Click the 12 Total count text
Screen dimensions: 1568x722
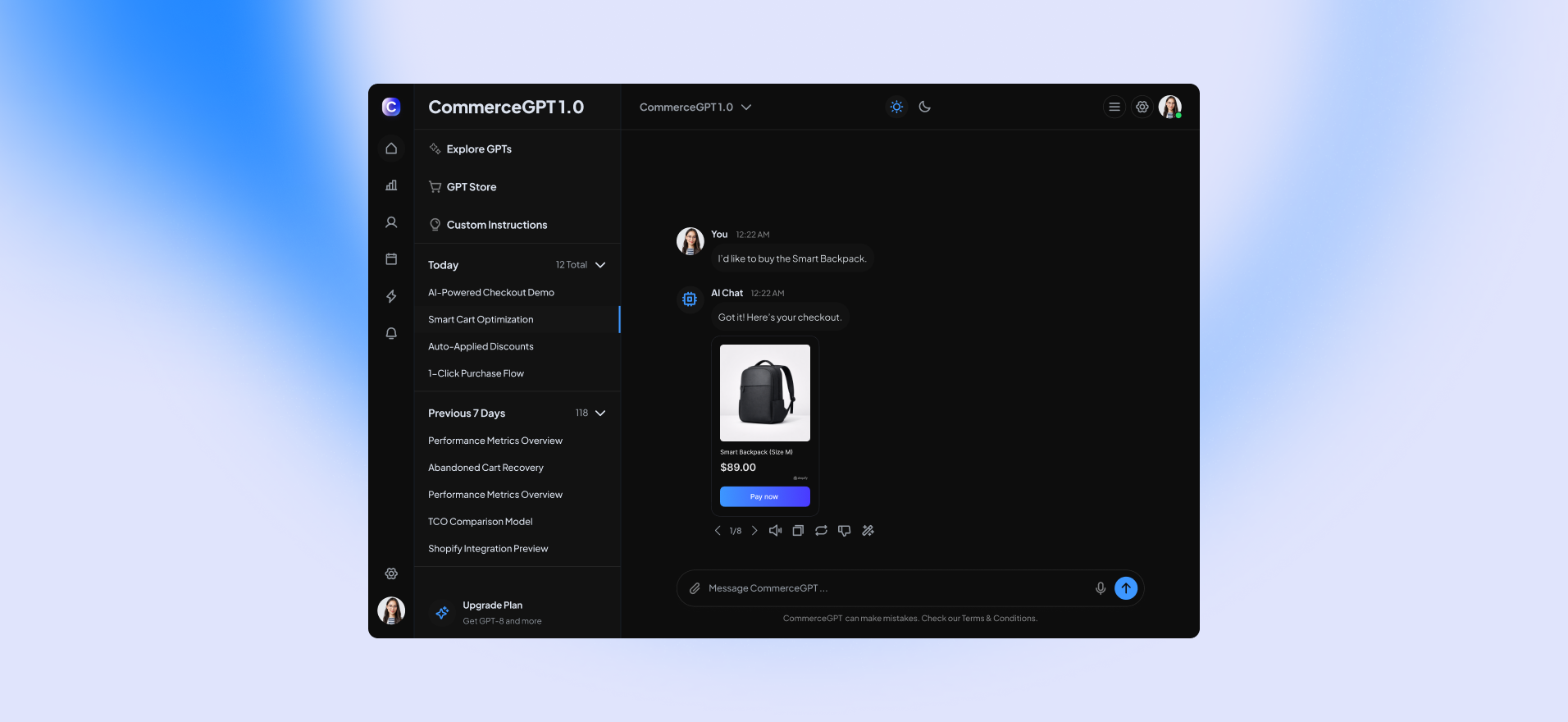(572, 265)
